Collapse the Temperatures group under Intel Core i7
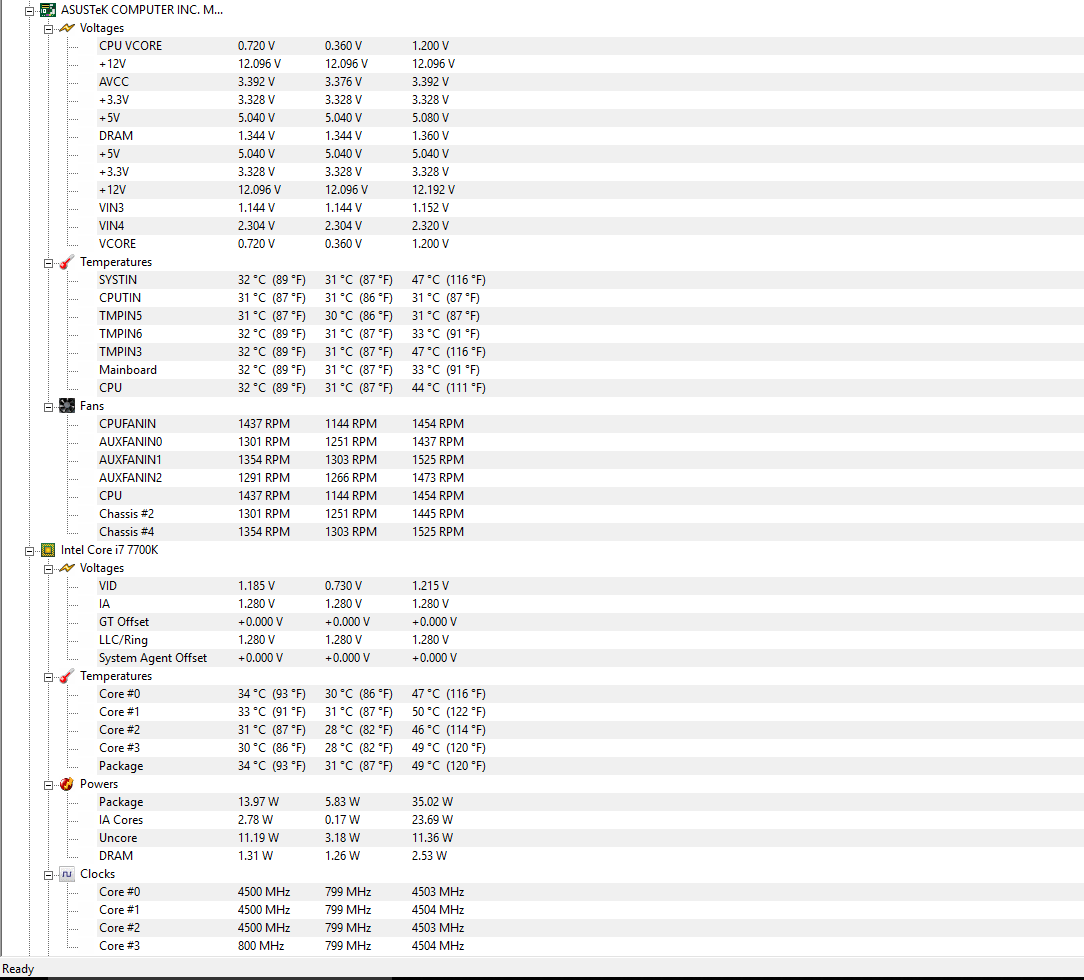1084x980 pixels. [48, 677]
